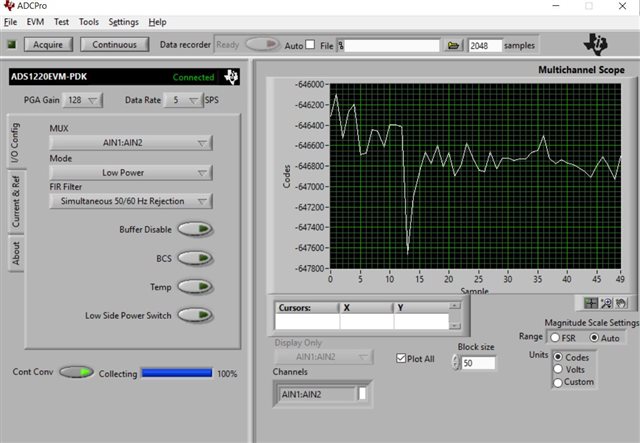The width and height of the screenshot is (640, 443).
Task: Click the 100% progress label
Action: click(227, 374)
